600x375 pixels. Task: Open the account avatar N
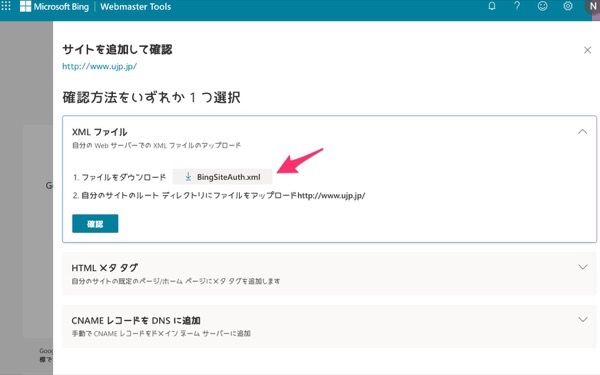point(592,7)
